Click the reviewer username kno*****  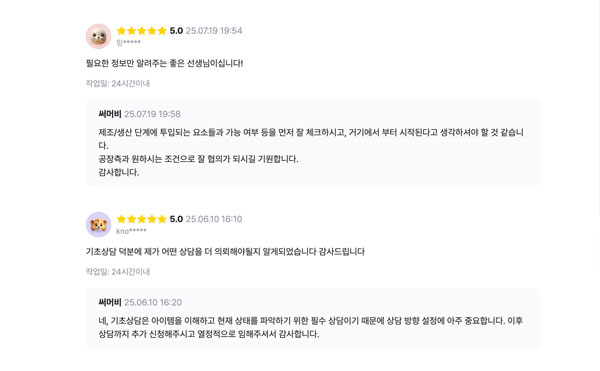[131, 231]
